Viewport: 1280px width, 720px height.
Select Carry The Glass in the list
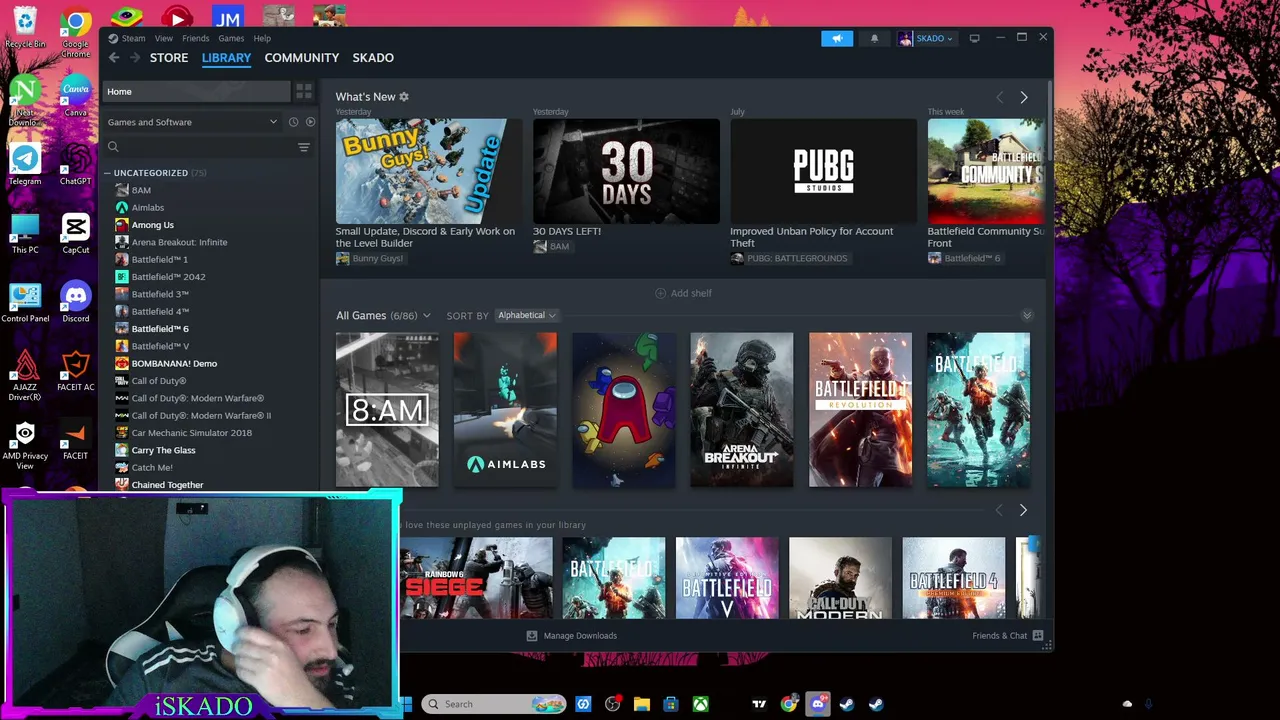tap(163, 450)
